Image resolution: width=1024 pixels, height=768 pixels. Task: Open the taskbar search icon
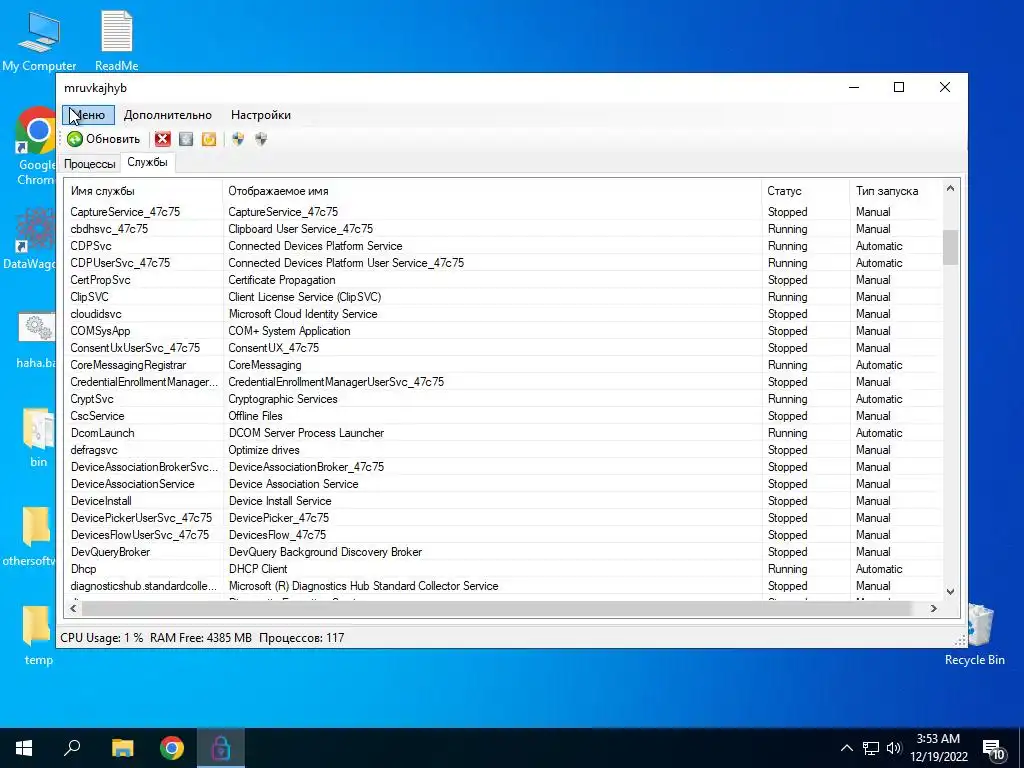coord(72,748)
